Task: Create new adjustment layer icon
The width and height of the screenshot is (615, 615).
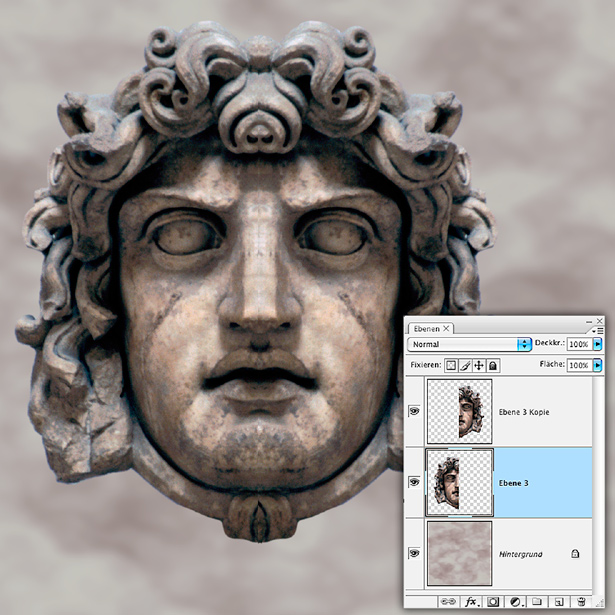Action: point(515,602)
